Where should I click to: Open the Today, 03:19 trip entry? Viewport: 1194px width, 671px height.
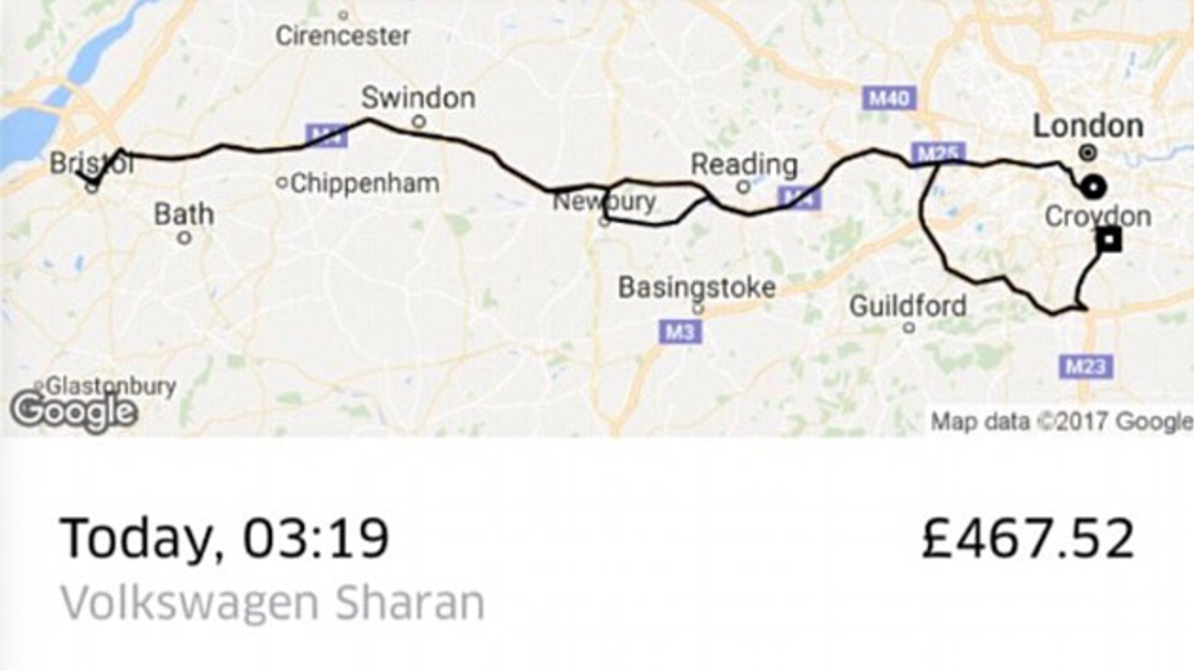click(x=225, y=538)
